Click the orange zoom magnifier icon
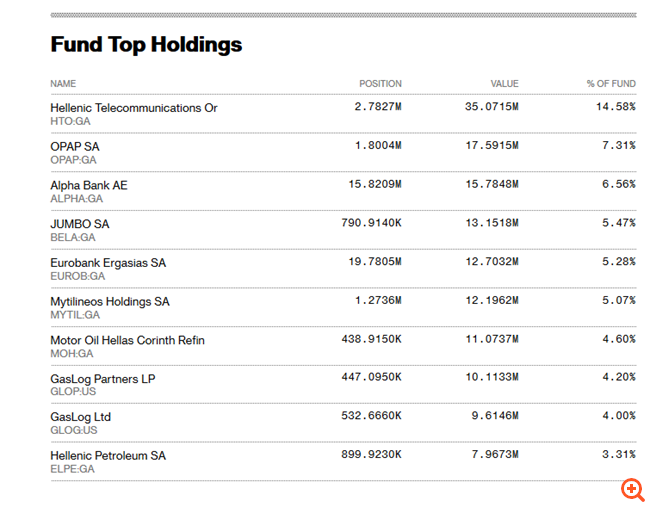Image resolution: width=650 pixels, height=507 pixels. pyautogui.click(x=632, y=489)
